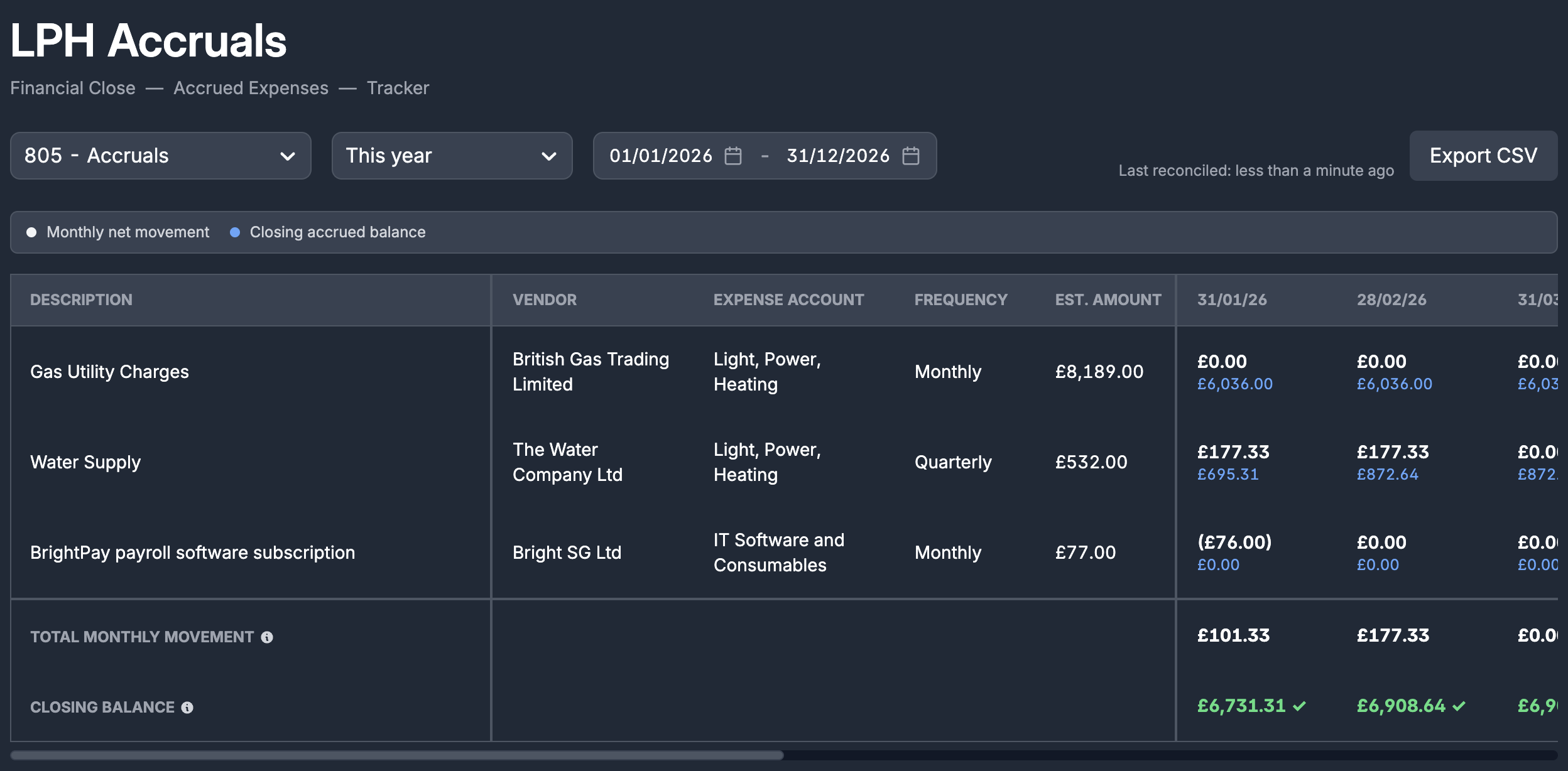
Task: Click total movement £101.33 for January
Action: (1233, 635)
